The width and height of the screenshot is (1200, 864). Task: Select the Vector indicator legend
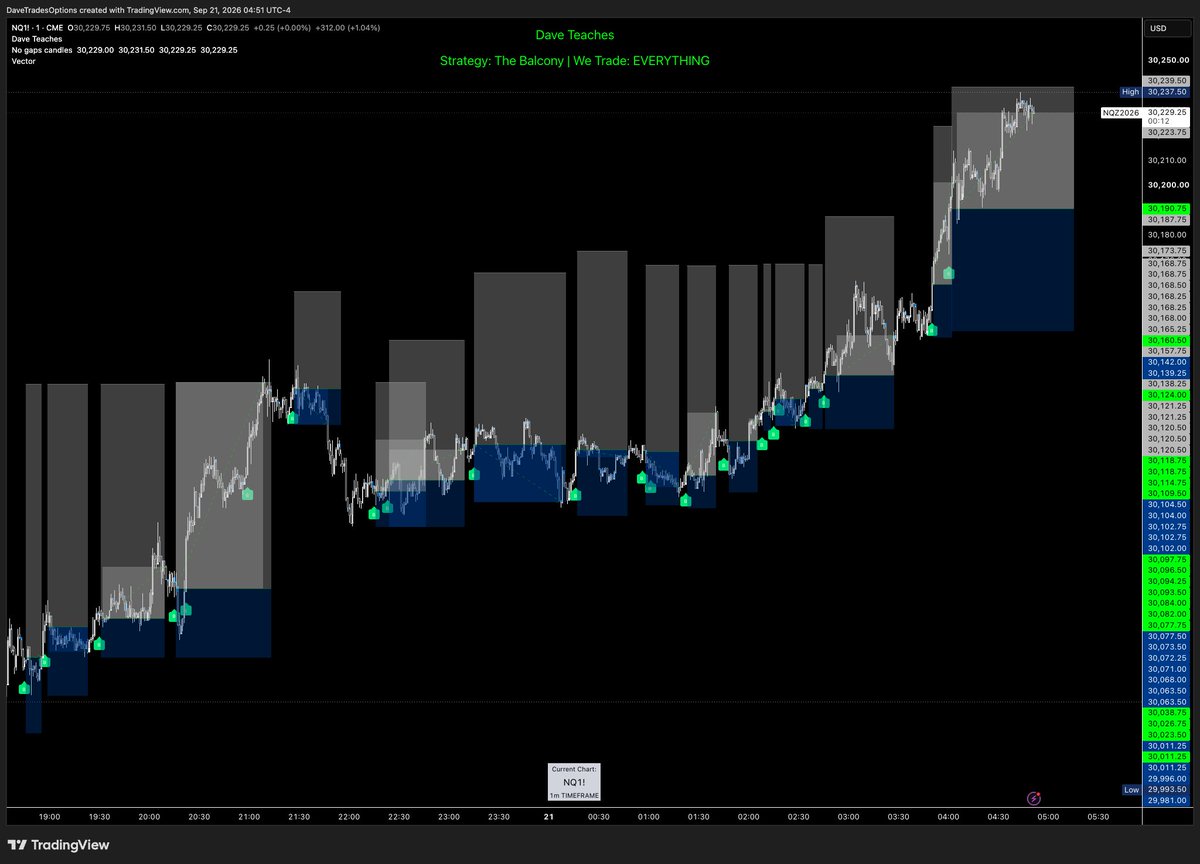pyautogui.click(x=23, y=61)
